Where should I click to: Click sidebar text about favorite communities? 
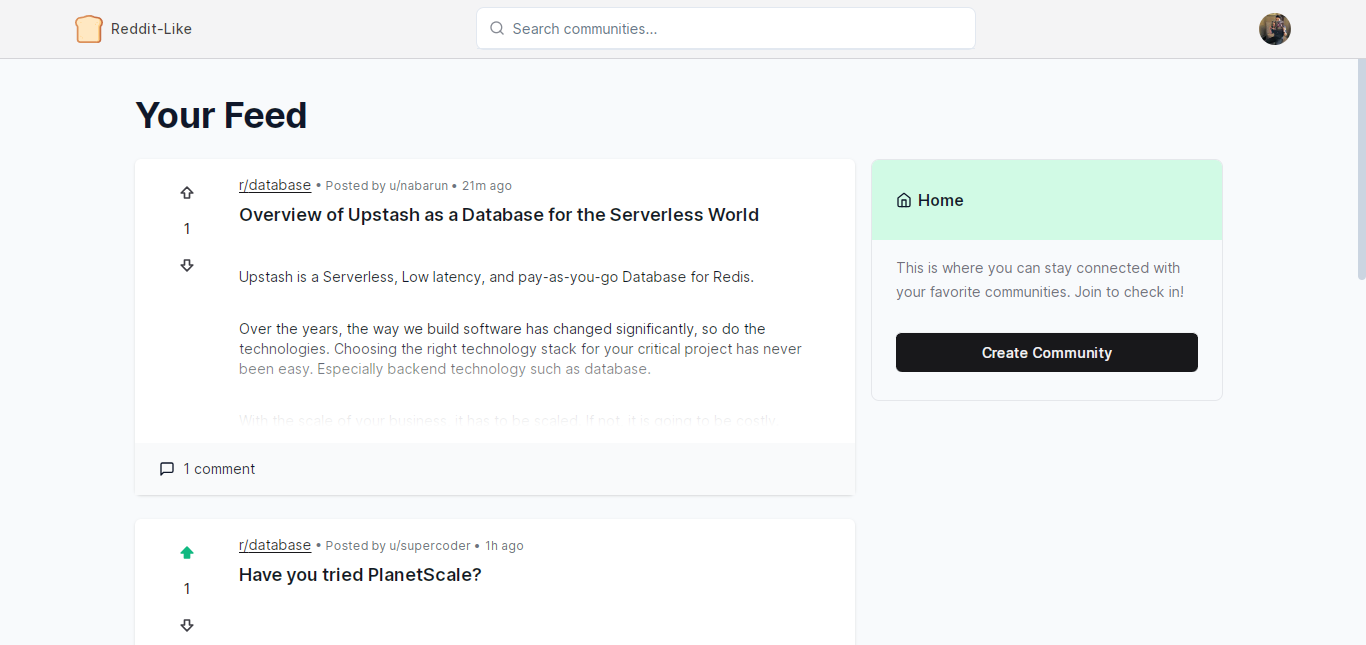[x=1040, y=280]
